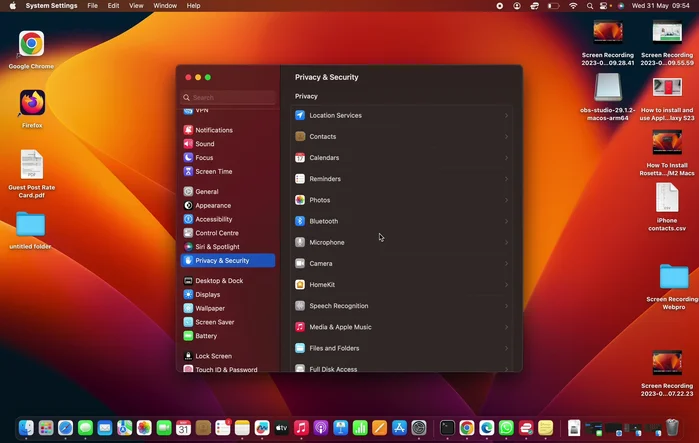Select Media & Apple Music icon
The width and height of the screenshot is (699, 443).
[x=300, y=327]
